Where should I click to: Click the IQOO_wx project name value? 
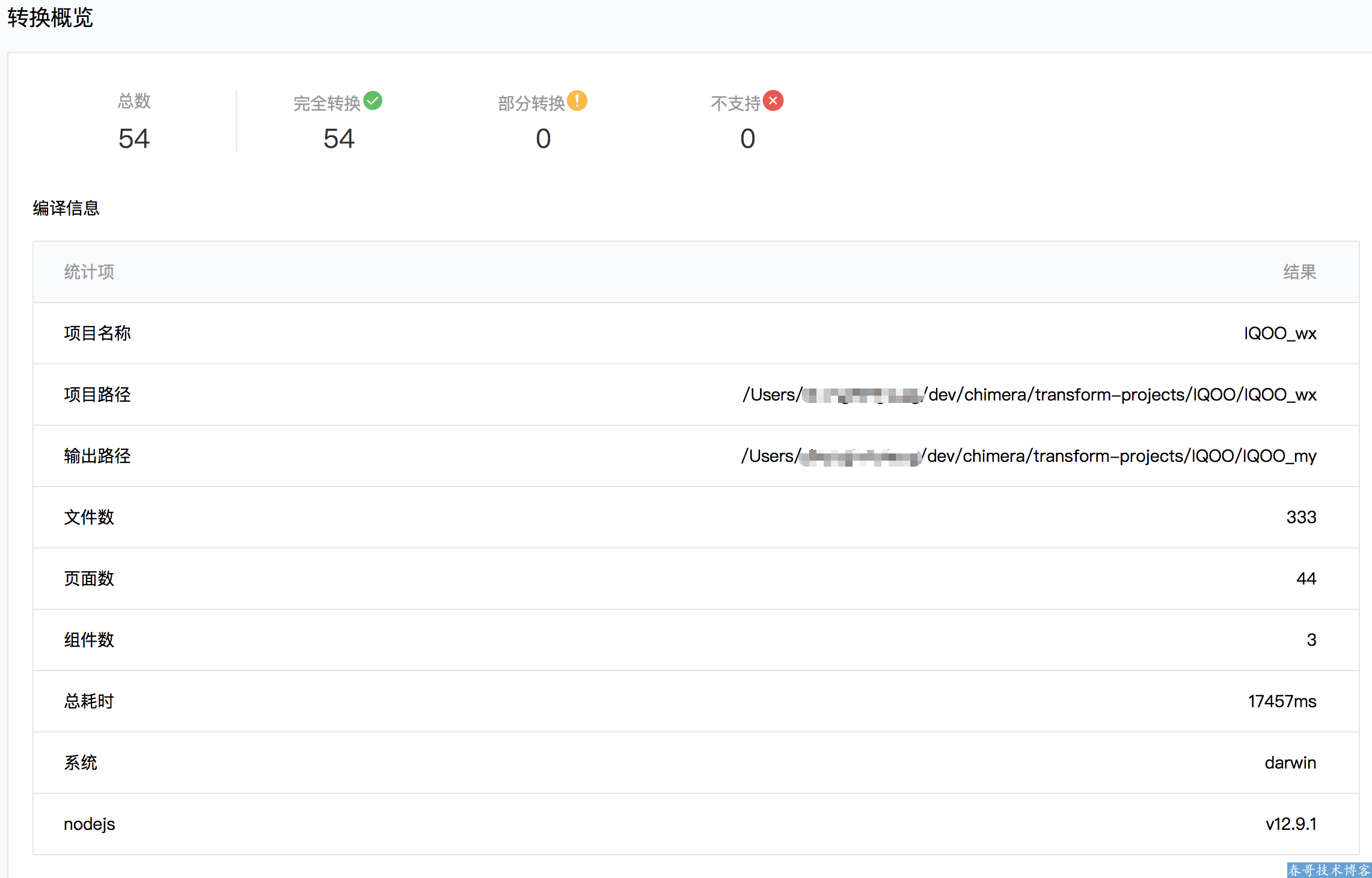click(x=1280, y=333)
